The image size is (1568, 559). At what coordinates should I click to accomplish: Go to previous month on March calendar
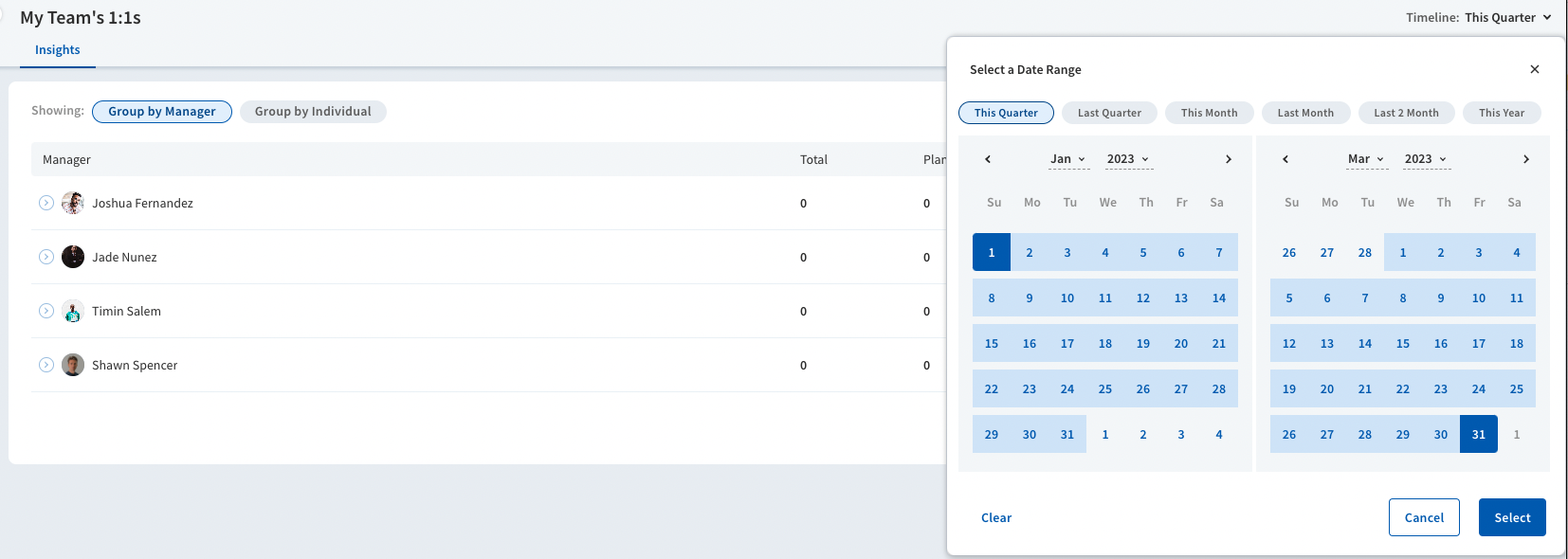point(1285,159)
